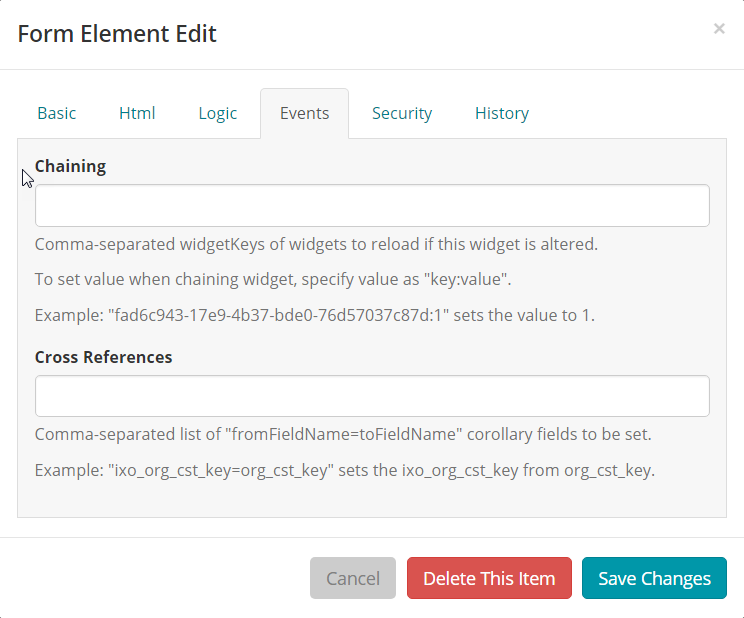Screen dimensions: 744x618
Task: Click the Form Element Edit title
Action: pyautogui.click(x=117, y=34)
